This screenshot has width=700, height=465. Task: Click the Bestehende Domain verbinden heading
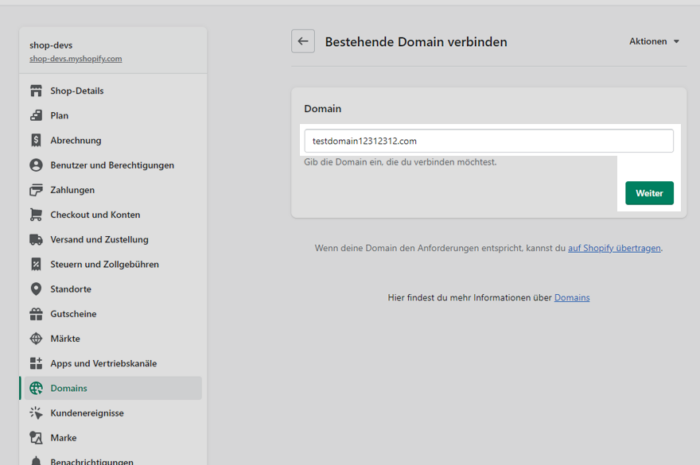416,42
